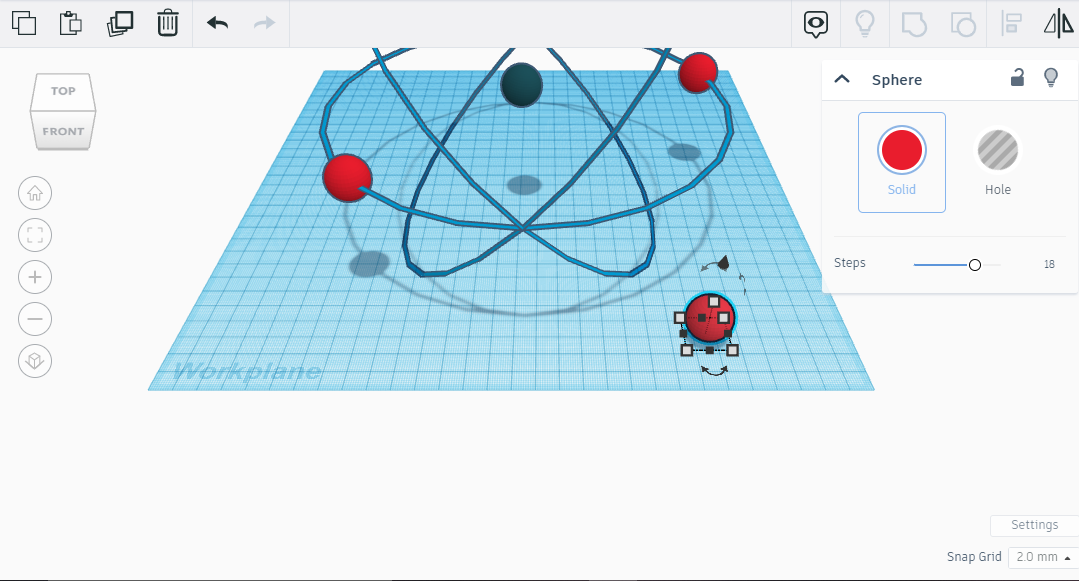1079x581 pixels.
Task: Select the Flip/Mirror tool
Action: pos(1058,22)
